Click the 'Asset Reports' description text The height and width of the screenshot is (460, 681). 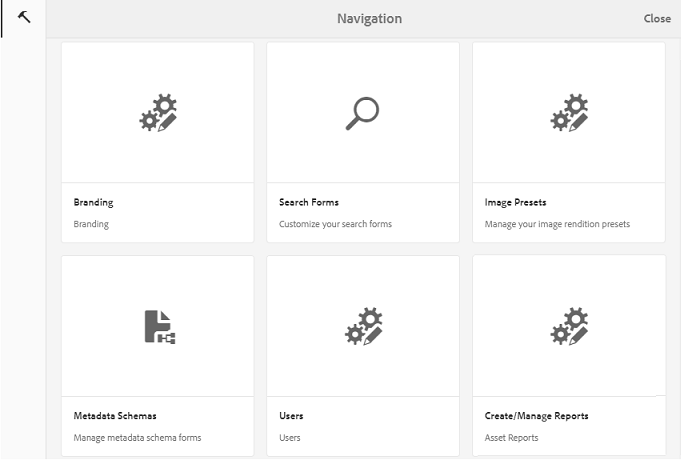(511, 438)
